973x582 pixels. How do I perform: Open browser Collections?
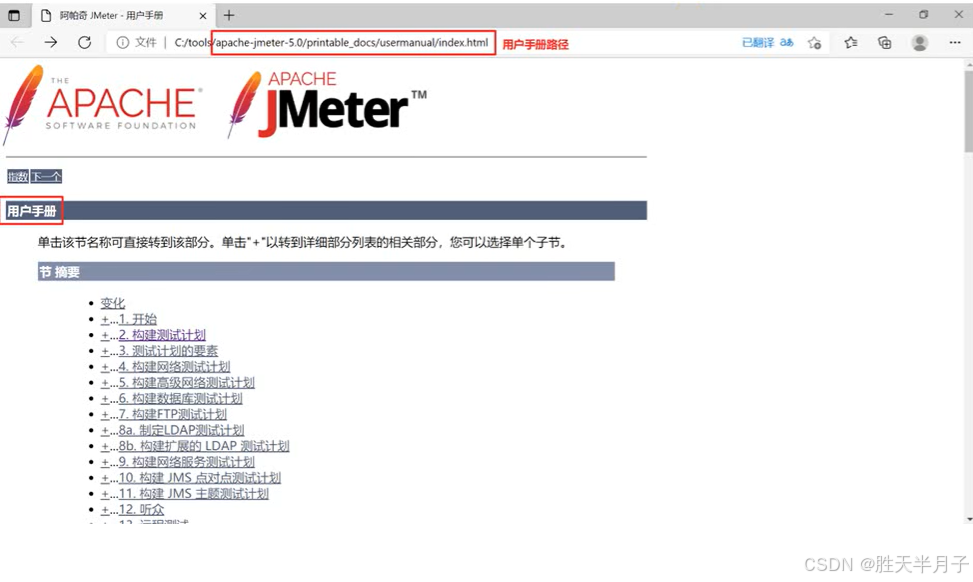pos(884,42)
